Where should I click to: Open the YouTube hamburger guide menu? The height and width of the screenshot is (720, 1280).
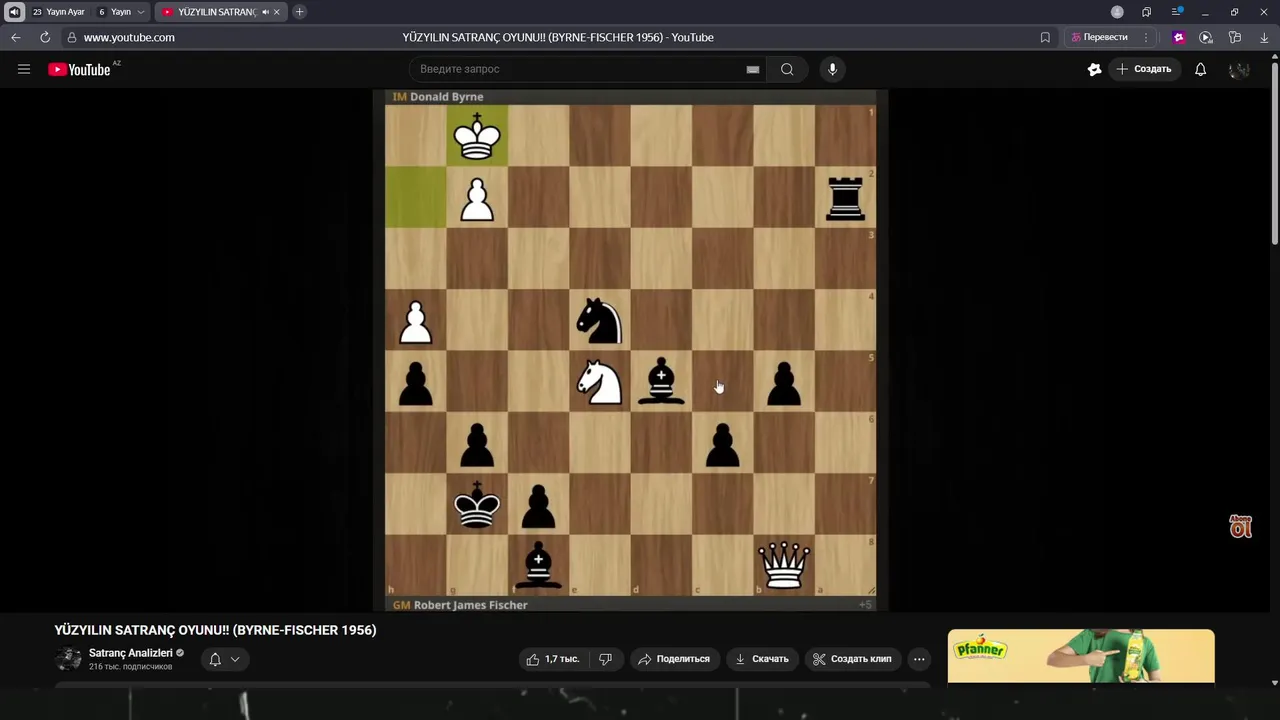point(24,69)
